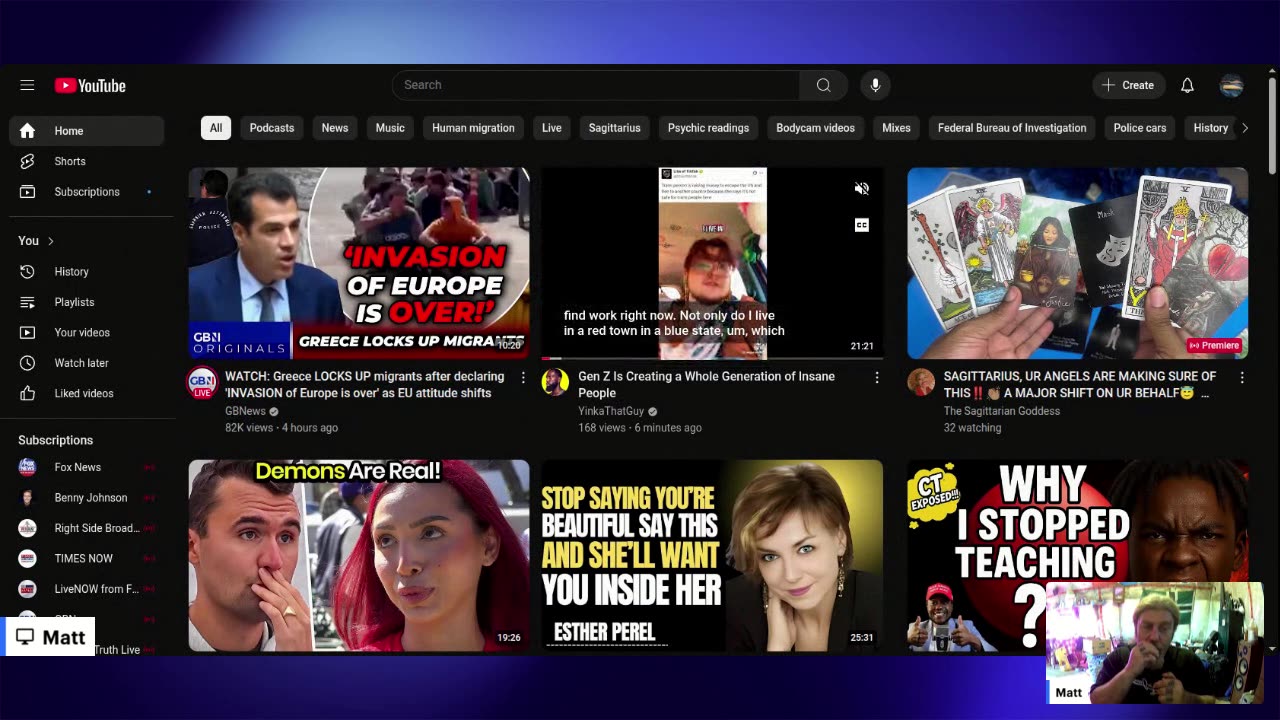Click the Subscriptions section heading

pyautogui.click(x=56, y=440)
